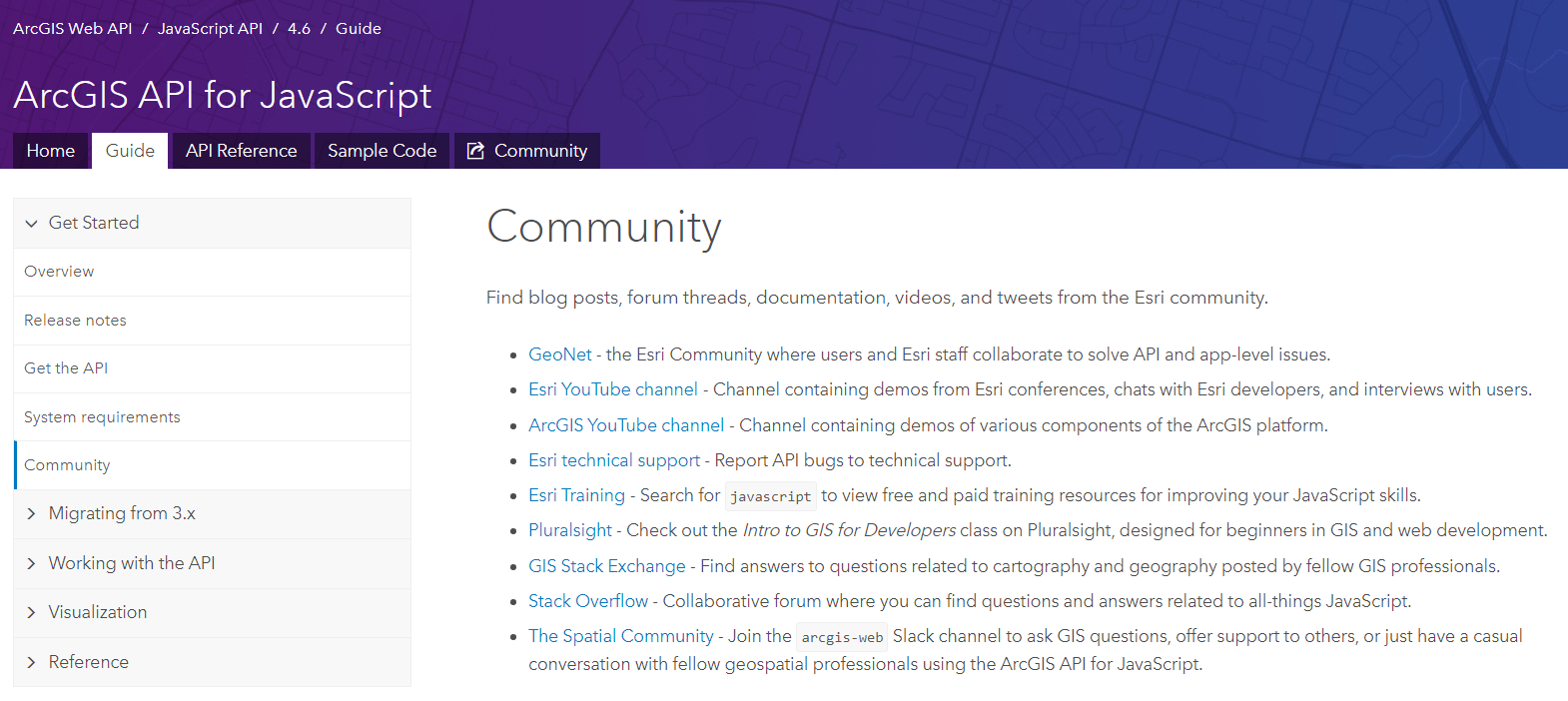1568x701 pixels.
Task: Open the Esri technical support link
Action: click(614, 460)
